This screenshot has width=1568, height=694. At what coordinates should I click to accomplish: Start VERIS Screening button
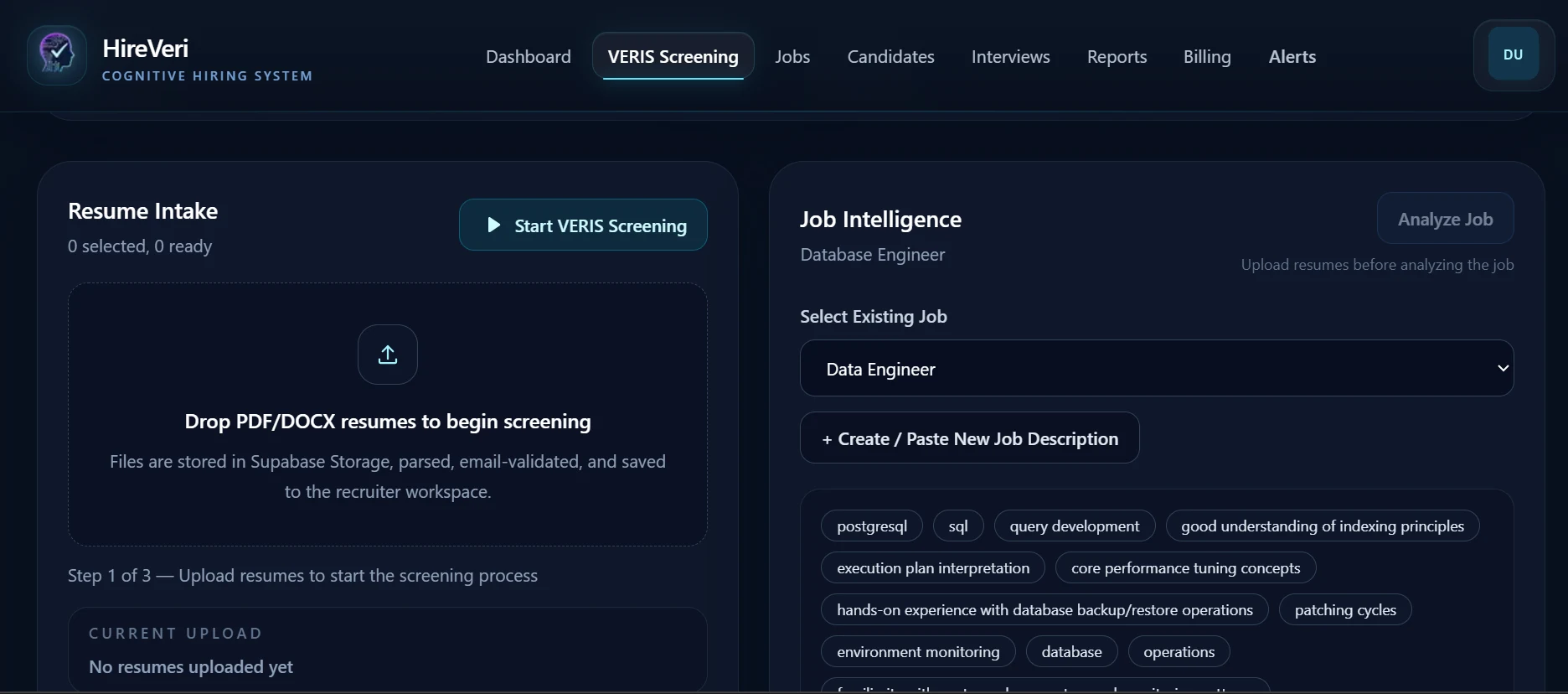(583, 225)
